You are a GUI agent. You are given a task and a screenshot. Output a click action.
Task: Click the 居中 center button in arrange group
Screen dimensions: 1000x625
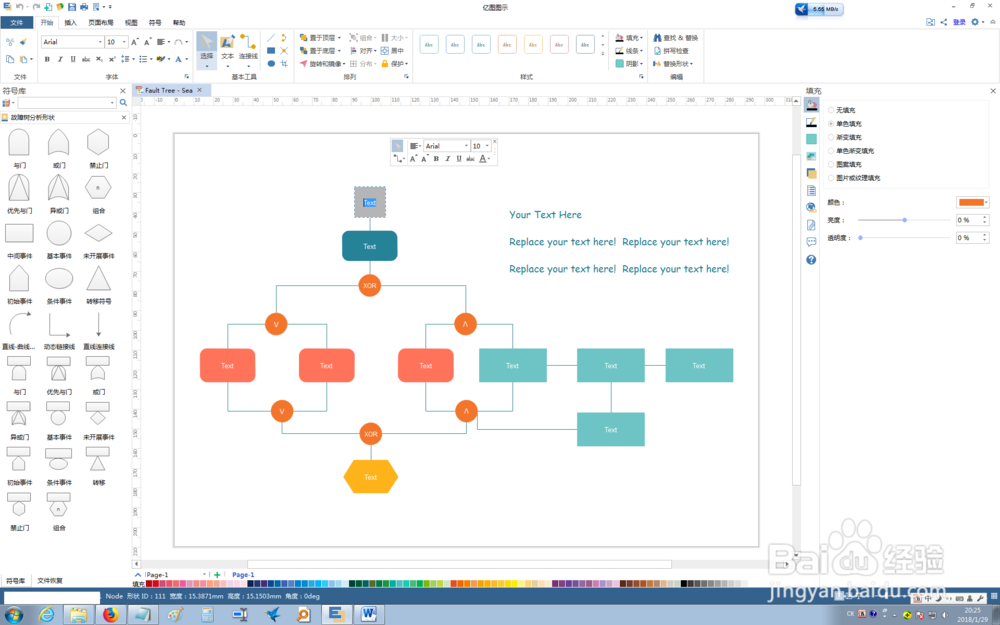pos(392,51)
